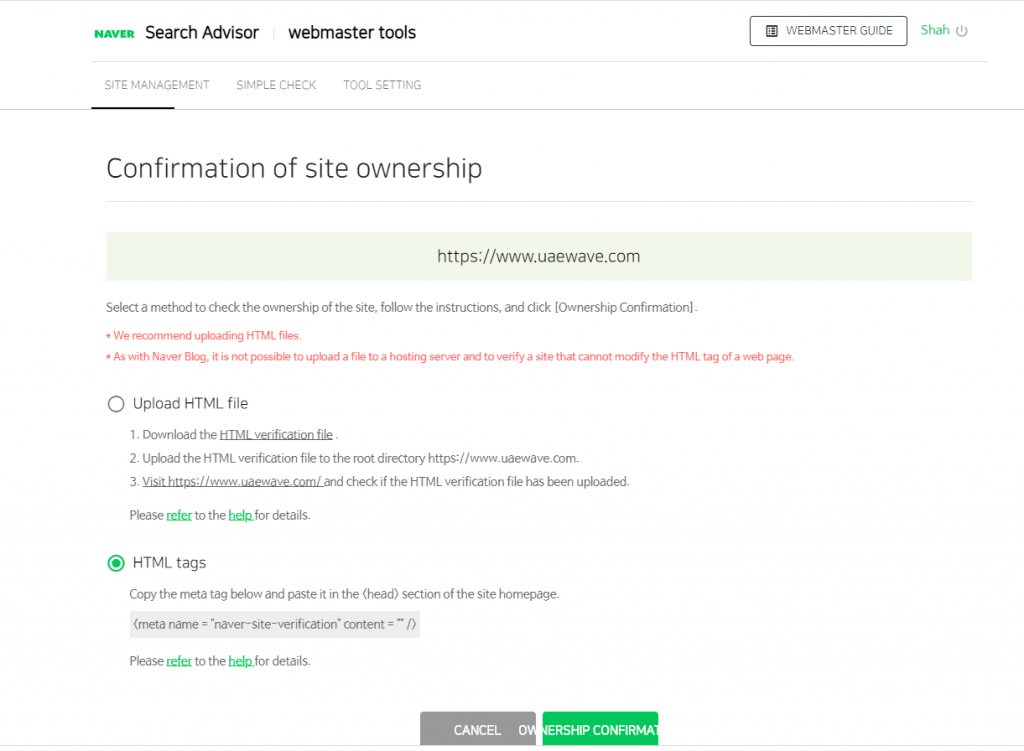Click the Cancel button

(x=477, y=729)
